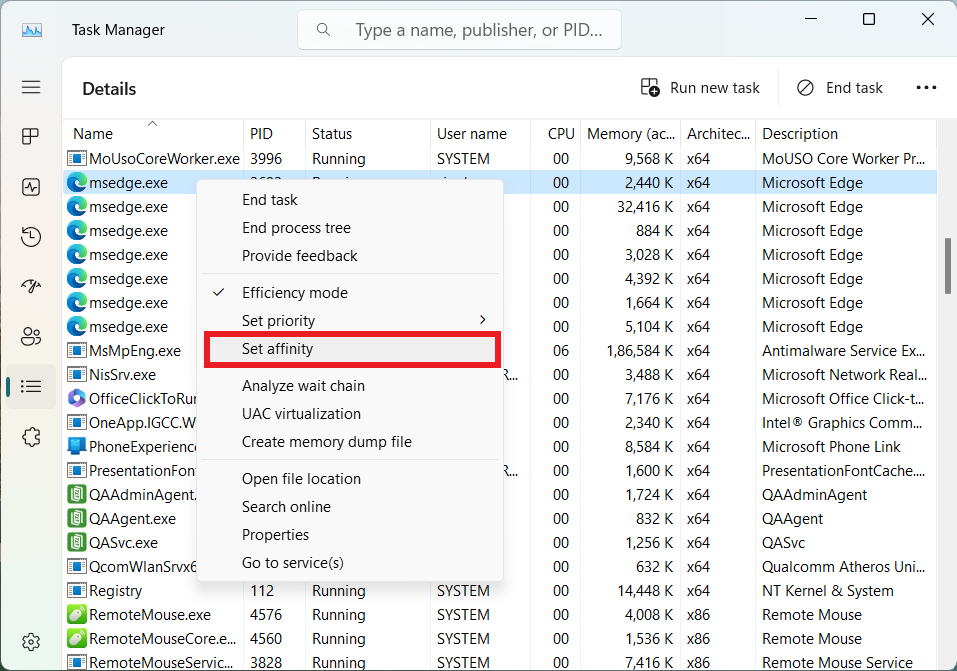
Task: Open Properties from context menu
Action: click(351, 535)
